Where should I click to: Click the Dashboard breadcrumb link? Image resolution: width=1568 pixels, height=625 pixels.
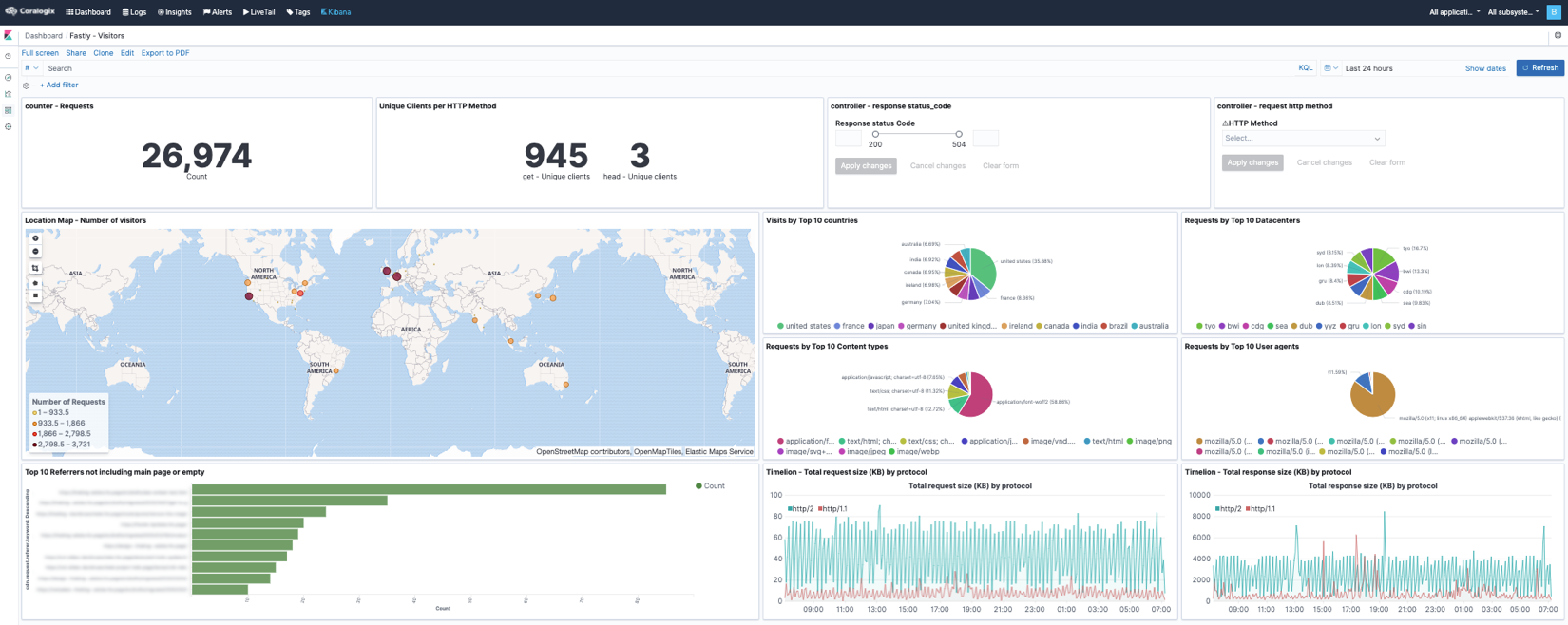pos(44,36)
